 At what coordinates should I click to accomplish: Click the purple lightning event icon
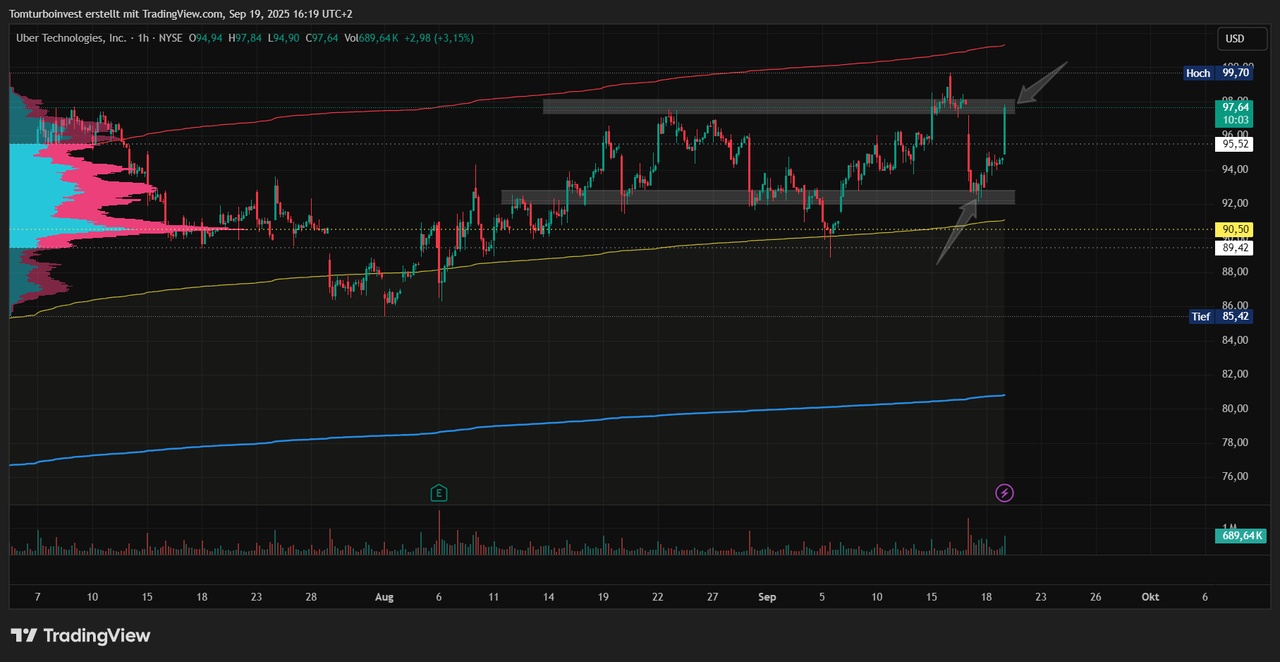tap(1005, 493)
